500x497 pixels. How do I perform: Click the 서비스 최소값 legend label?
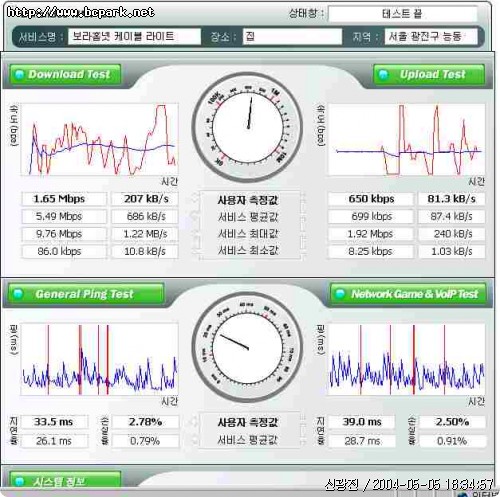[x=247, y=250]
